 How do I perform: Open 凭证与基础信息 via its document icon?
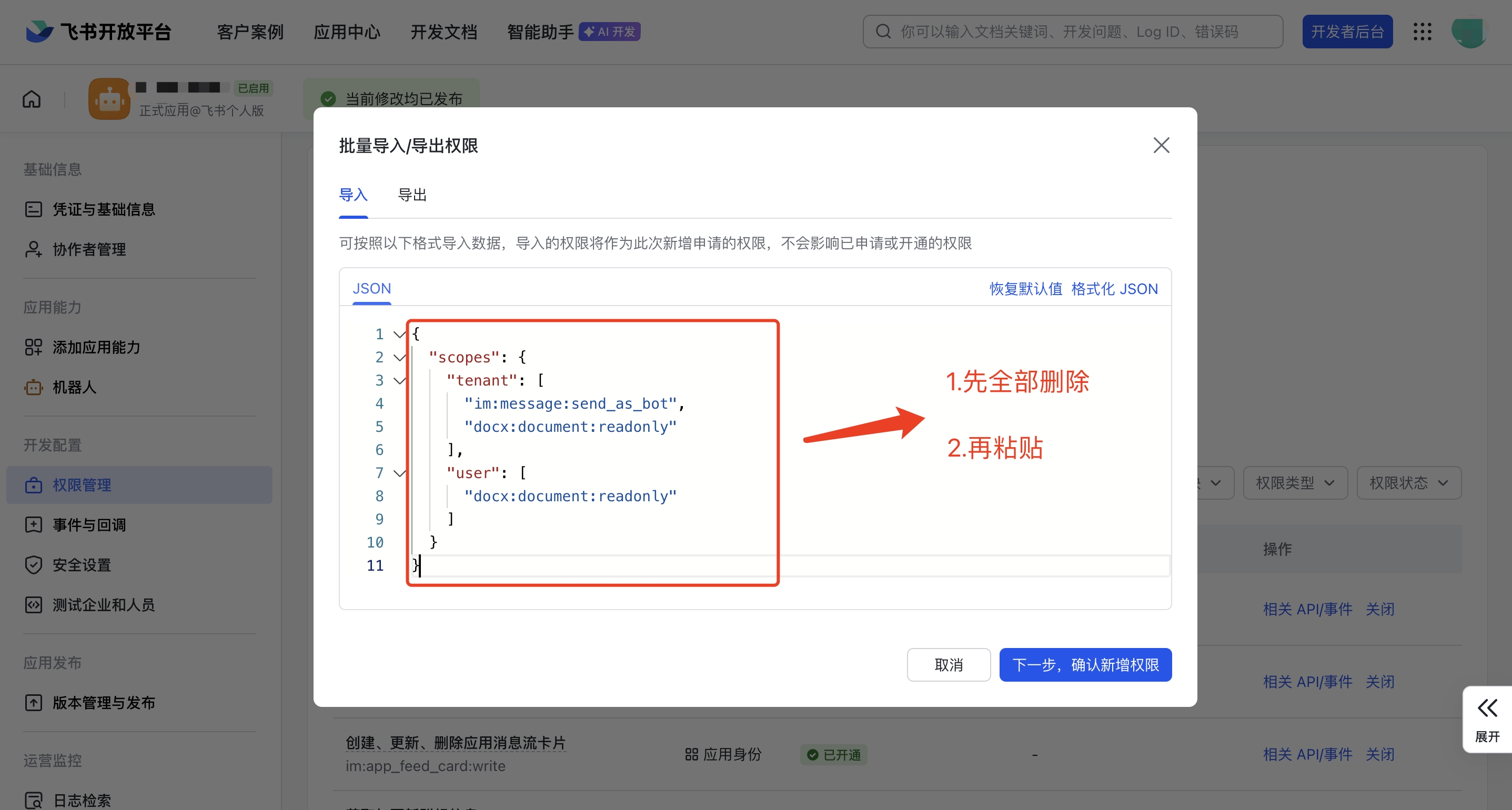(x=34, y=209)
